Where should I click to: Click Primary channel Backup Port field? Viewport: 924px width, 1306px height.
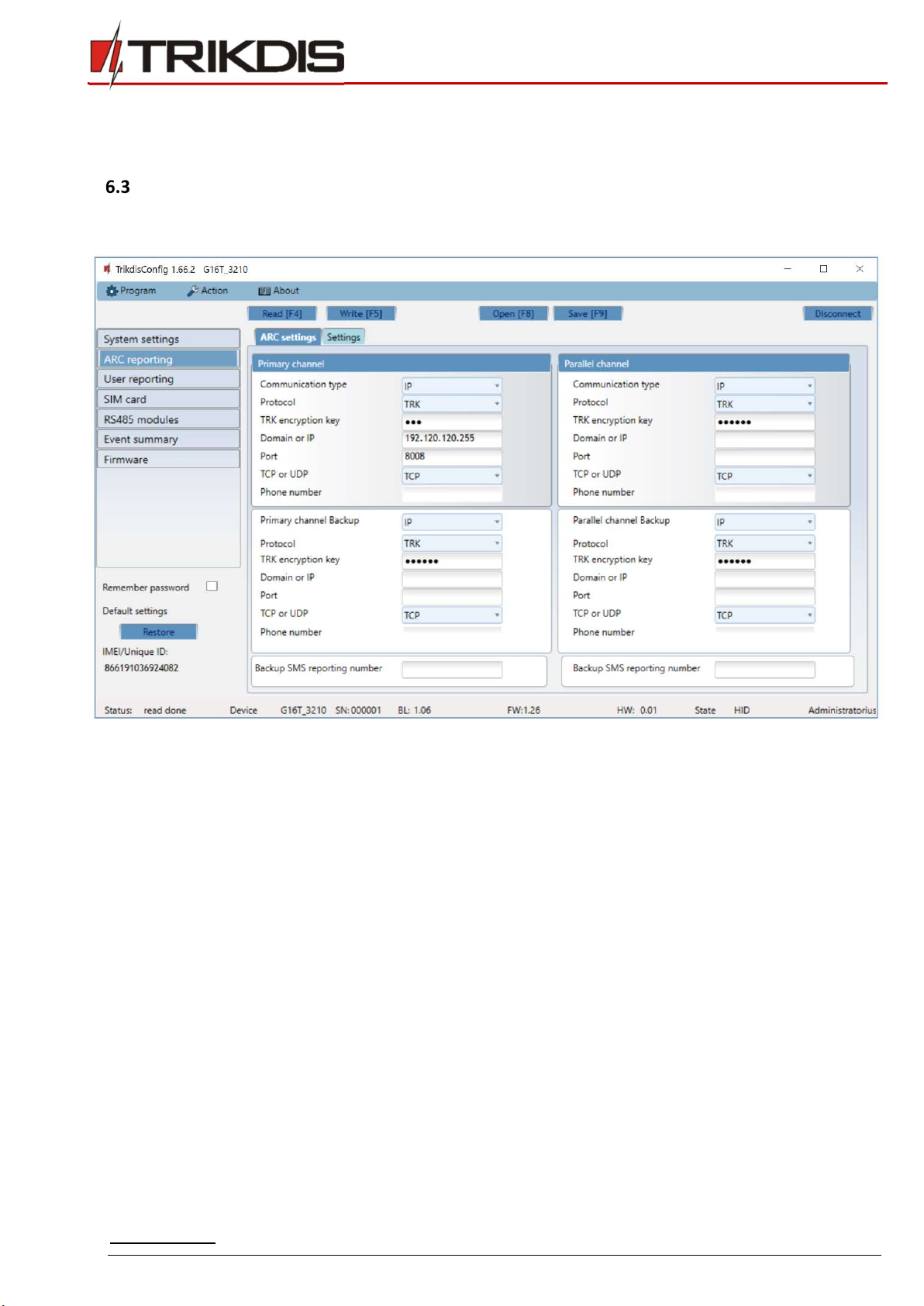tap(452, 597)
